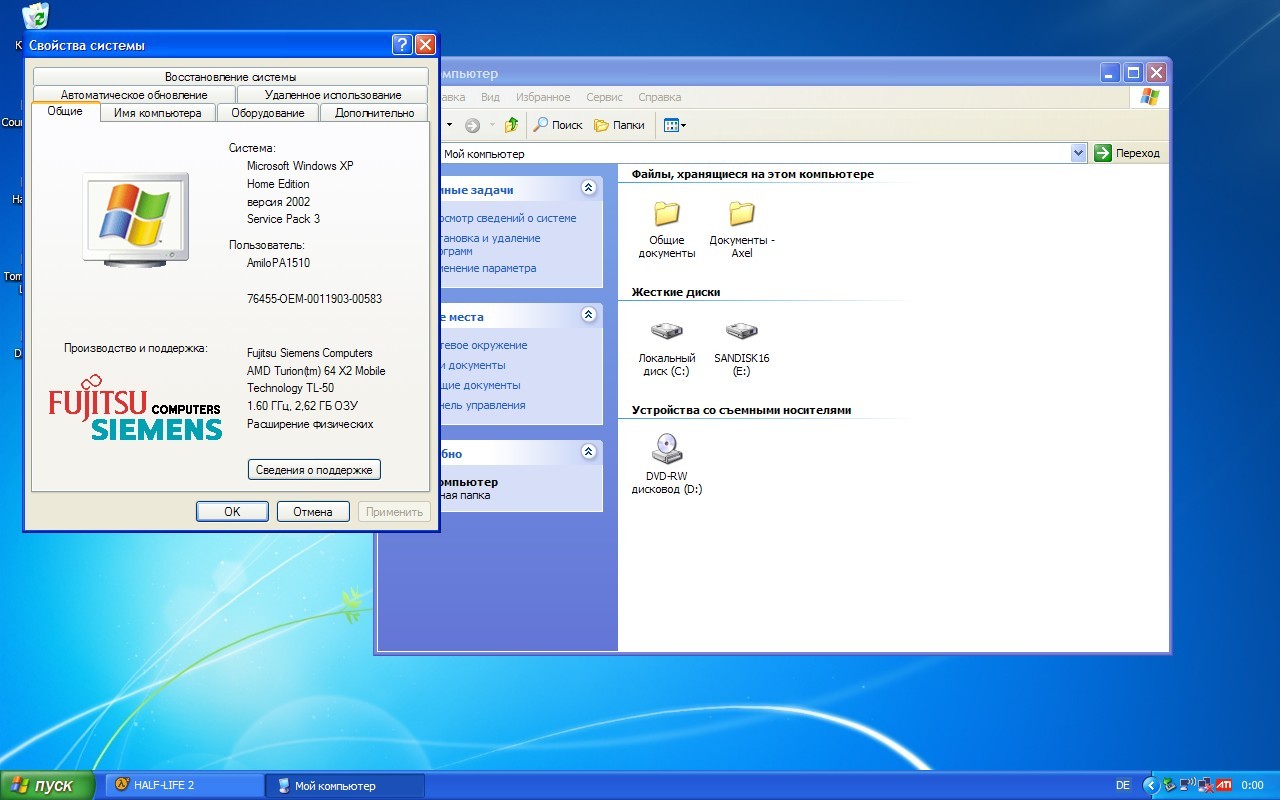Click the taskbar clock showing 0:00
Image resolution: width=1280 pixels, height=800 pixels.
coord(1252,785)
